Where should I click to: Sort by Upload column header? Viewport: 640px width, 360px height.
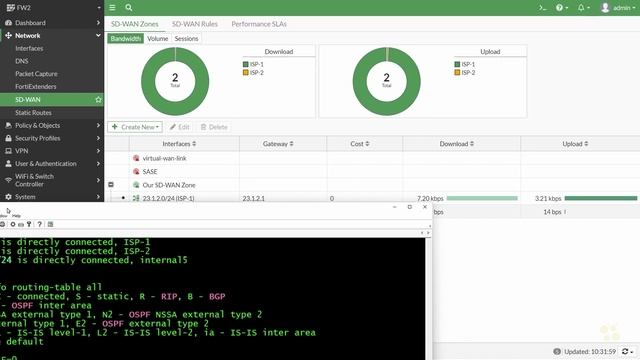[575, 144]
